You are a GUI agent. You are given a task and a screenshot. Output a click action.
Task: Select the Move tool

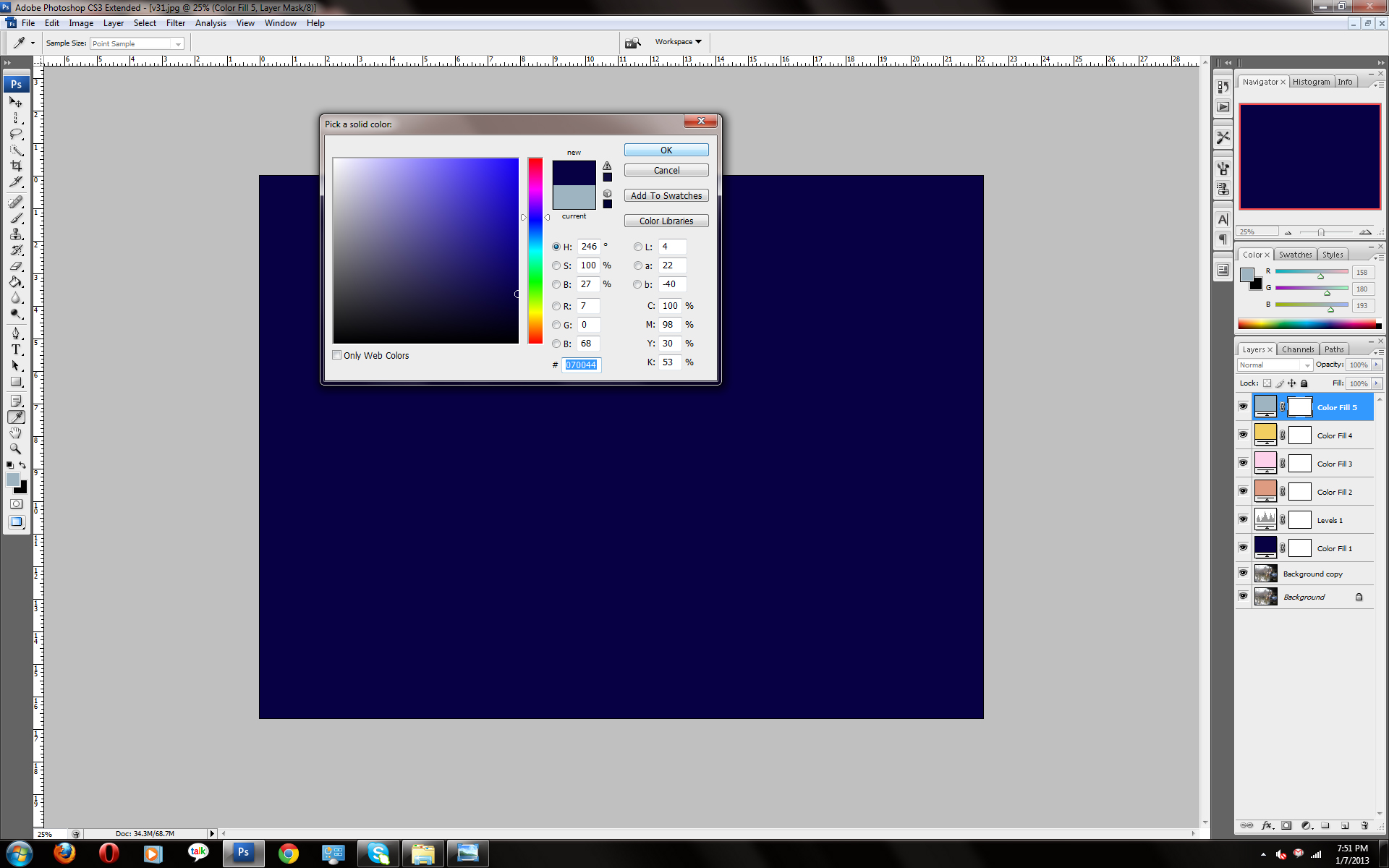click(x=16, y=102)
